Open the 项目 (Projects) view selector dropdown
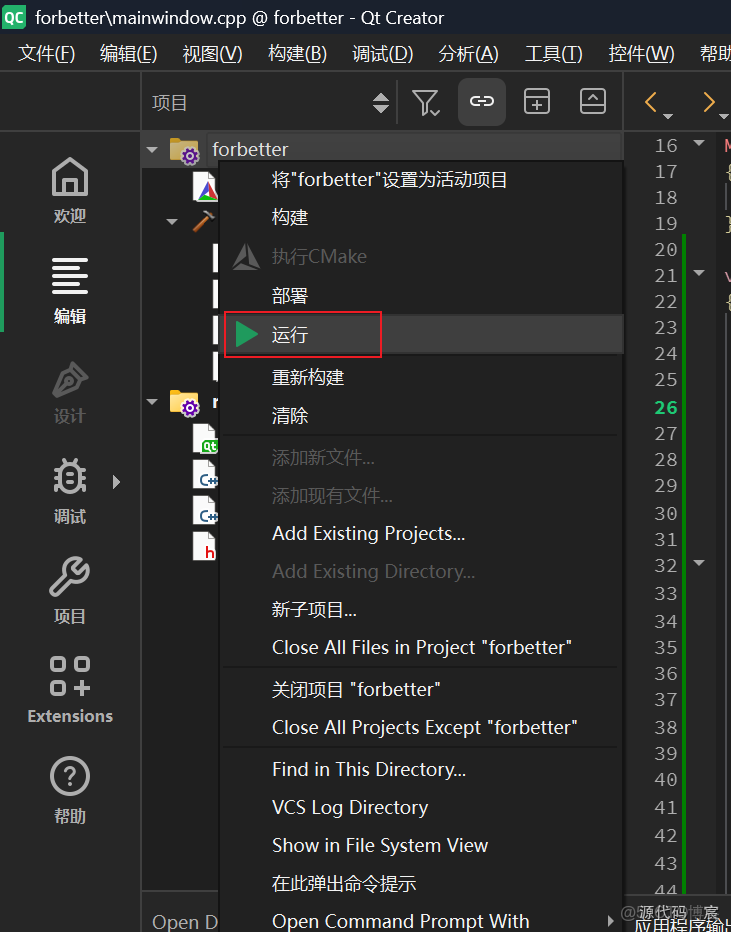This screenshot has height=932, width=731. (x=270, y=101)
